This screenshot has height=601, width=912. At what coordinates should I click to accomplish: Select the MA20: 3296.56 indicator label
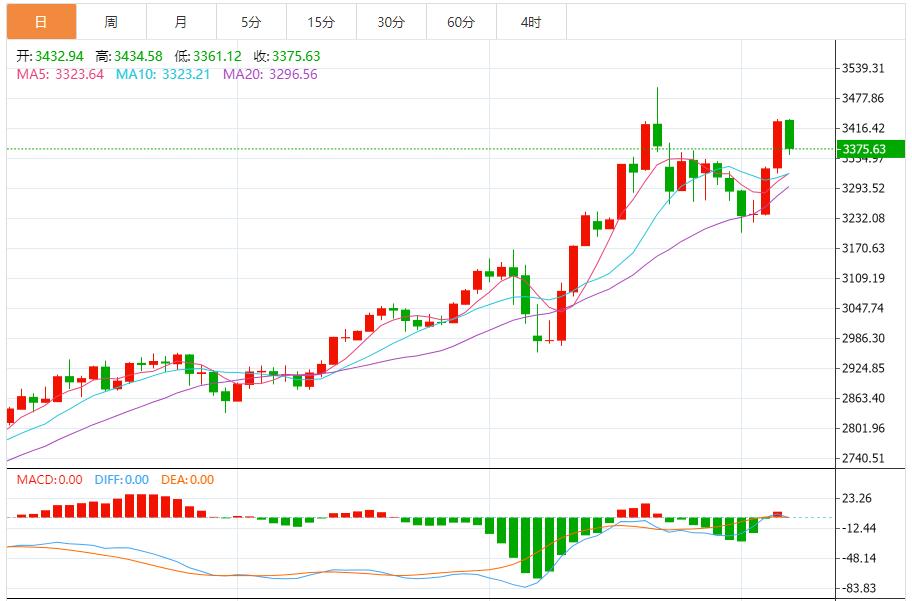(x=270, y=74)
